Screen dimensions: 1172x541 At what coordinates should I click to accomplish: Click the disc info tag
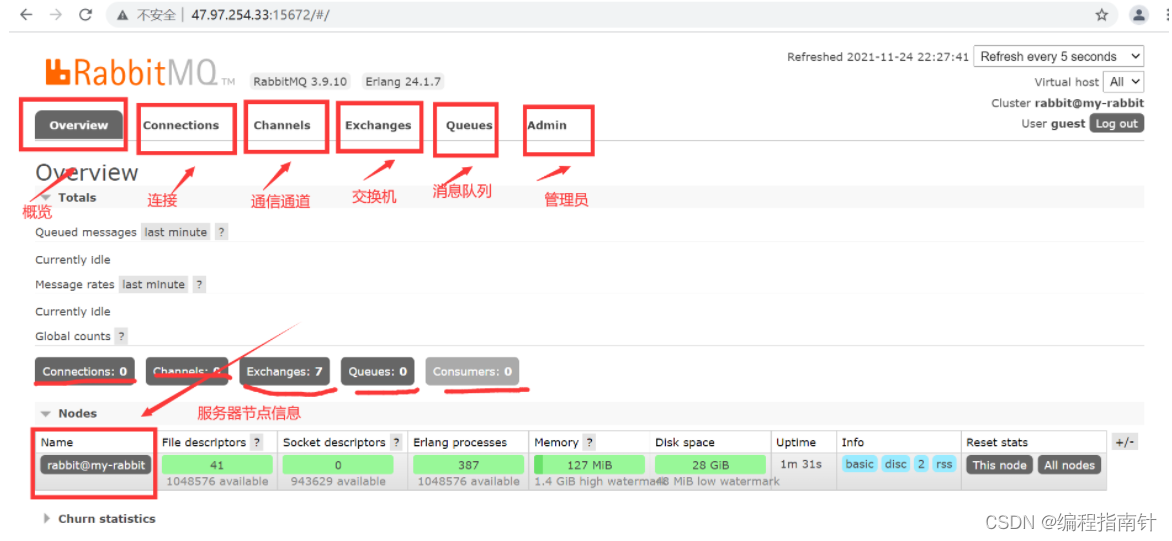(x=895, y=464)
